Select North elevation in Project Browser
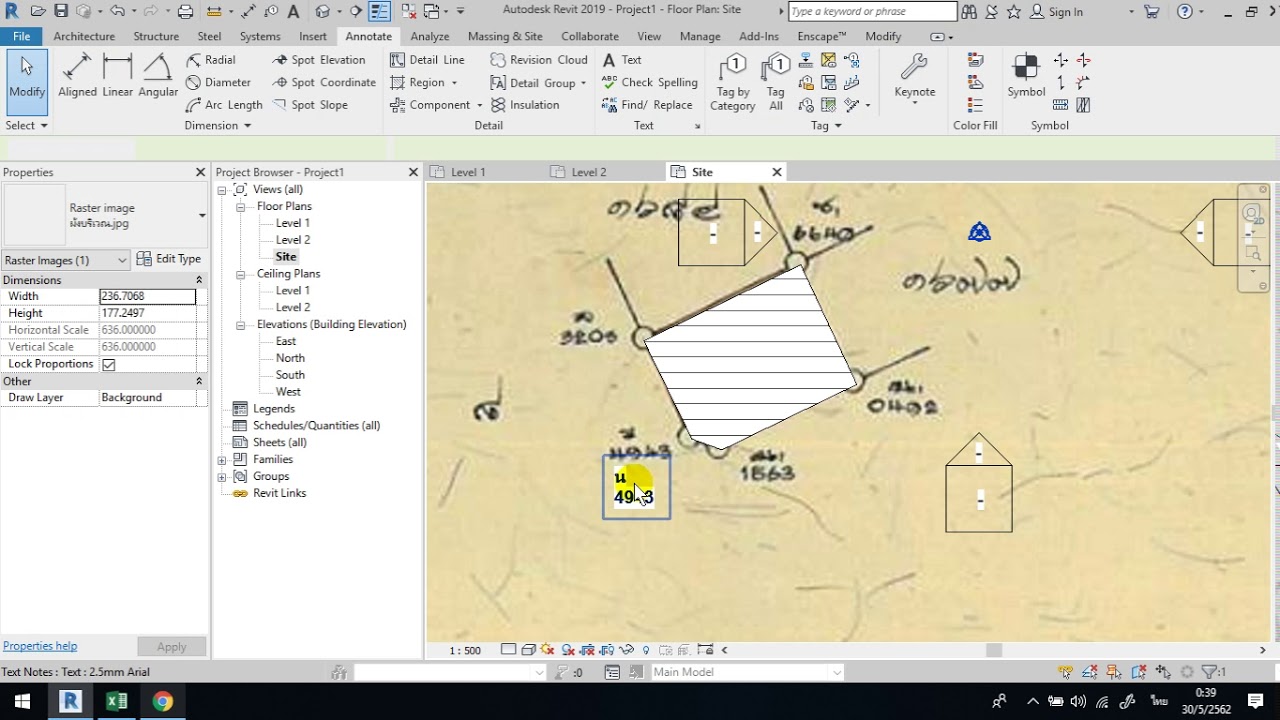1280x720 pixels. click(290, 358)
